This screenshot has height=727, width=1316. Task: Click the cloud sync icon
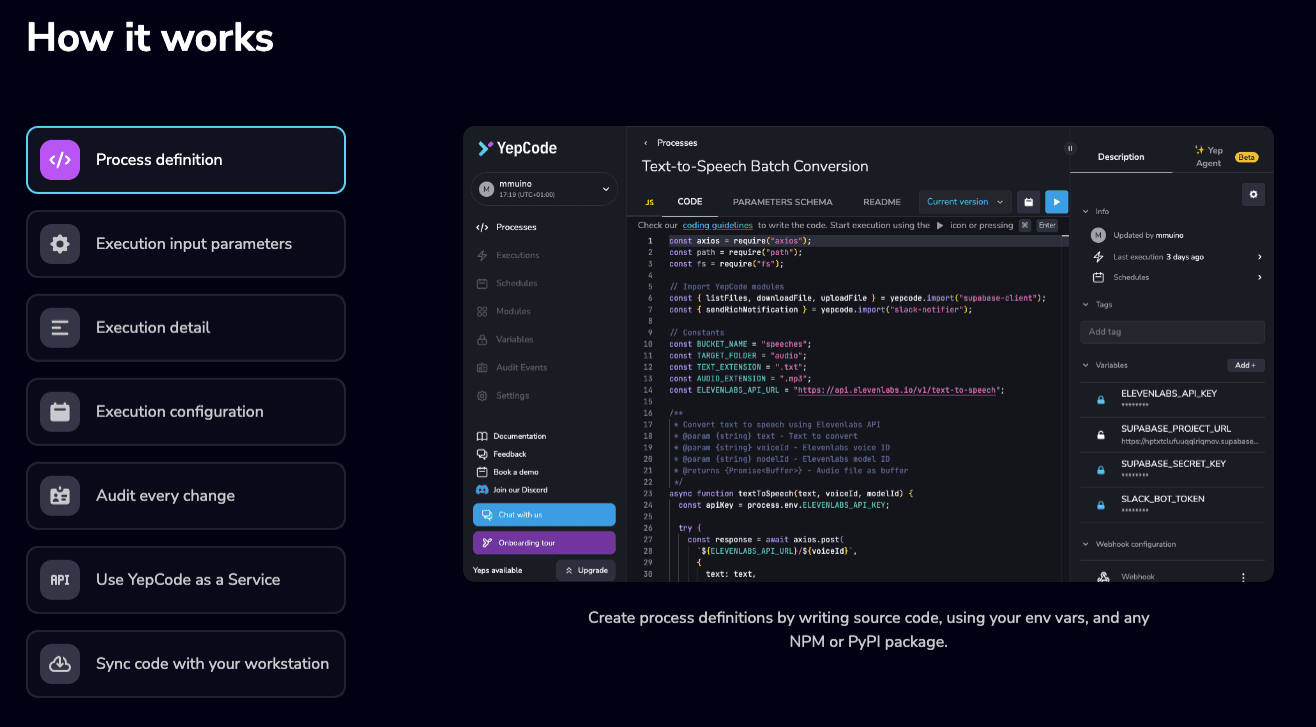point(60,664)
